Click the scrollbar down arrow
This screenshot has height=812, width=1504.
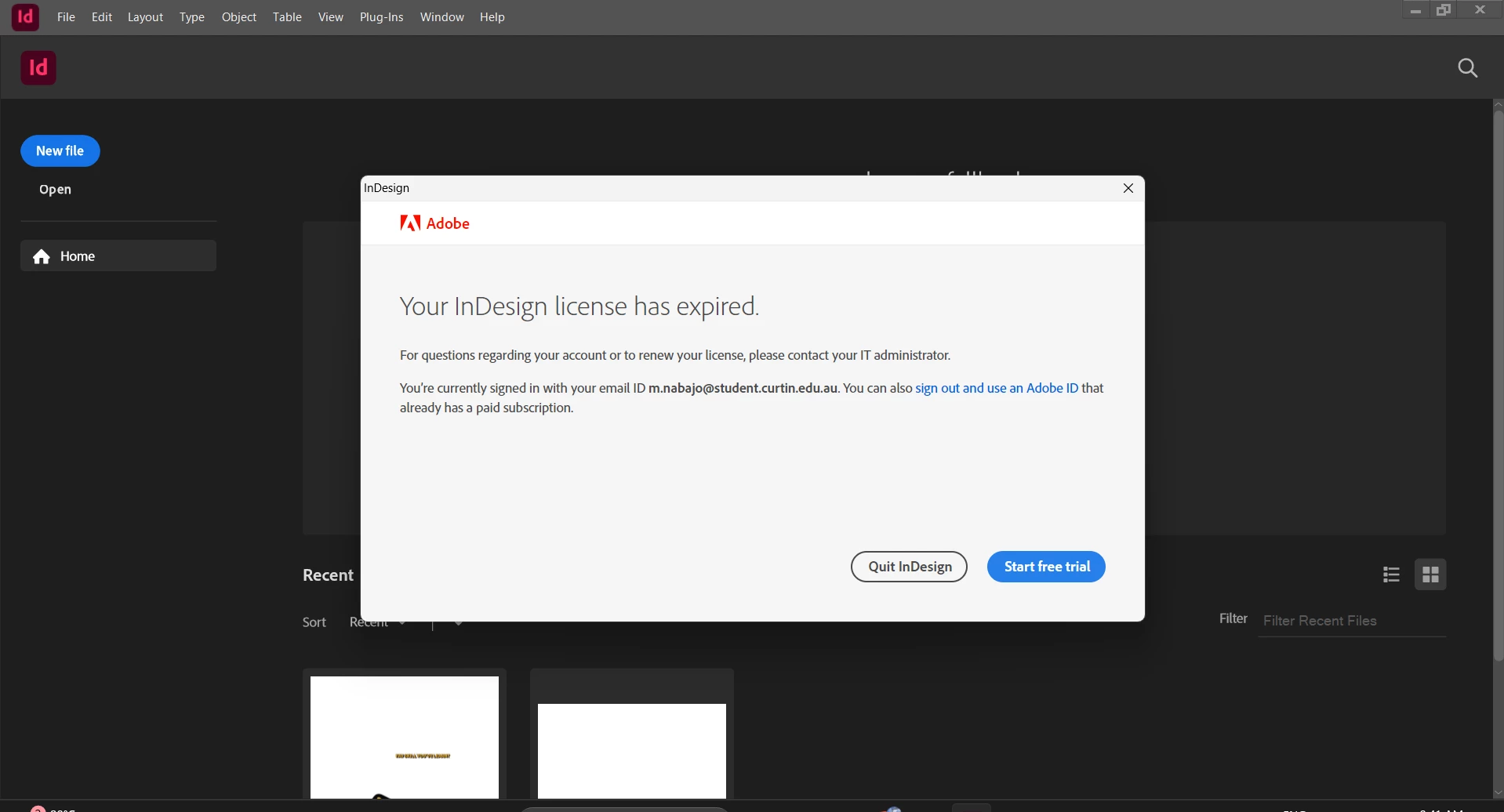click(x=1498, y=792)
